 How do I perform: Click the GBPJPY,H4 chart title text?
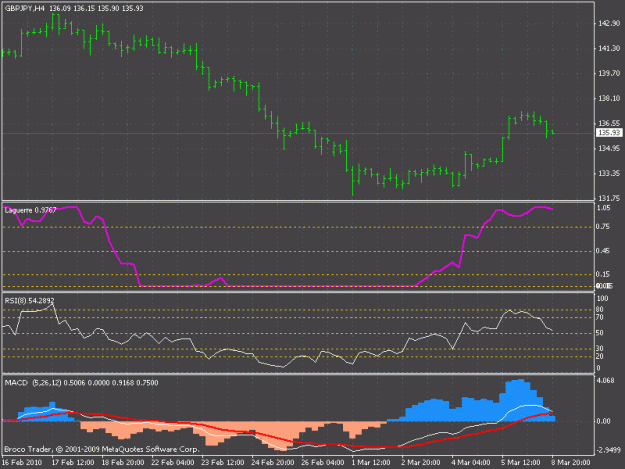coord(25,8)
